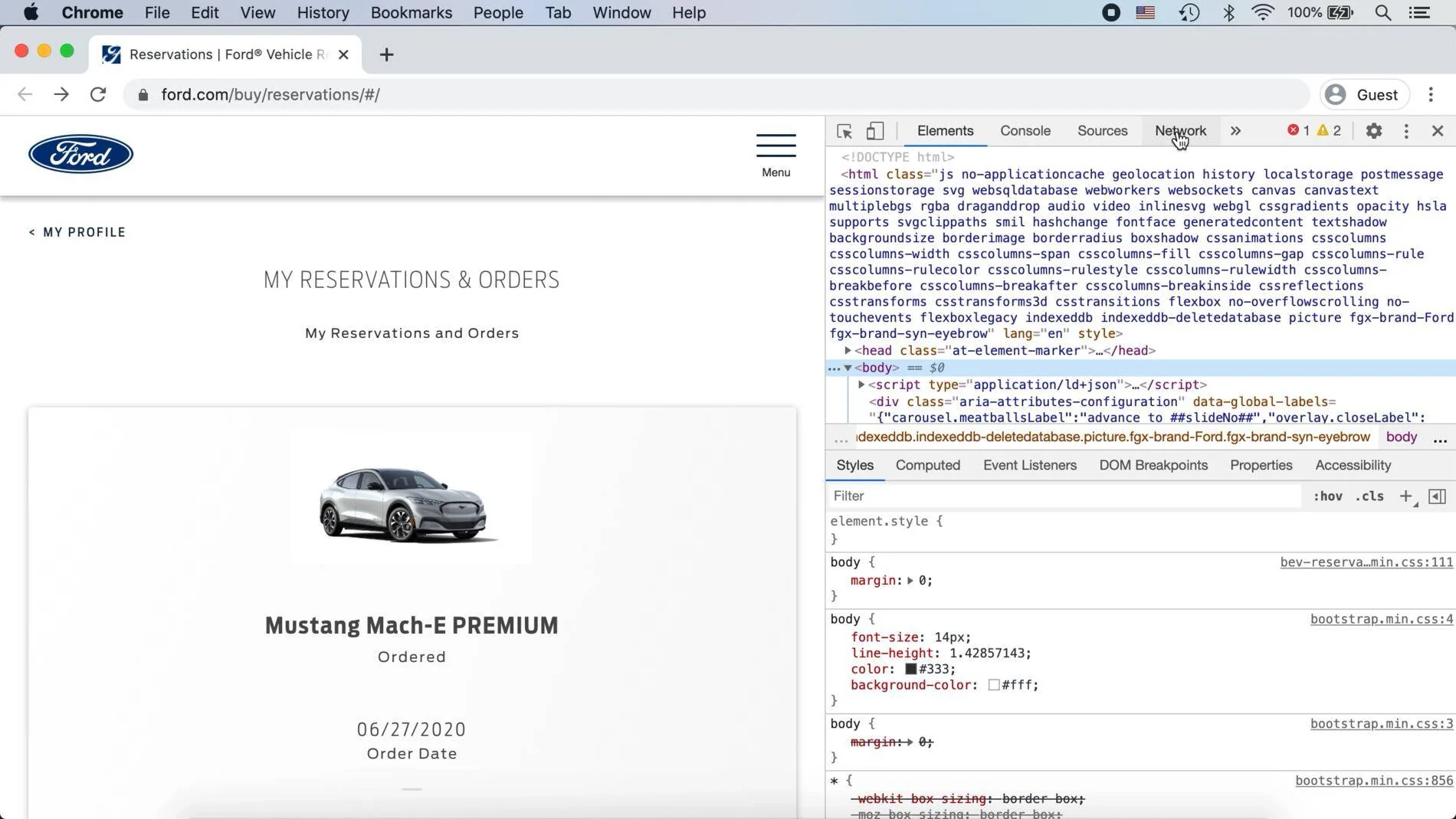Toggle the computed styles sidebar icon
The image size is (1456, 819).
point(1437,496)
